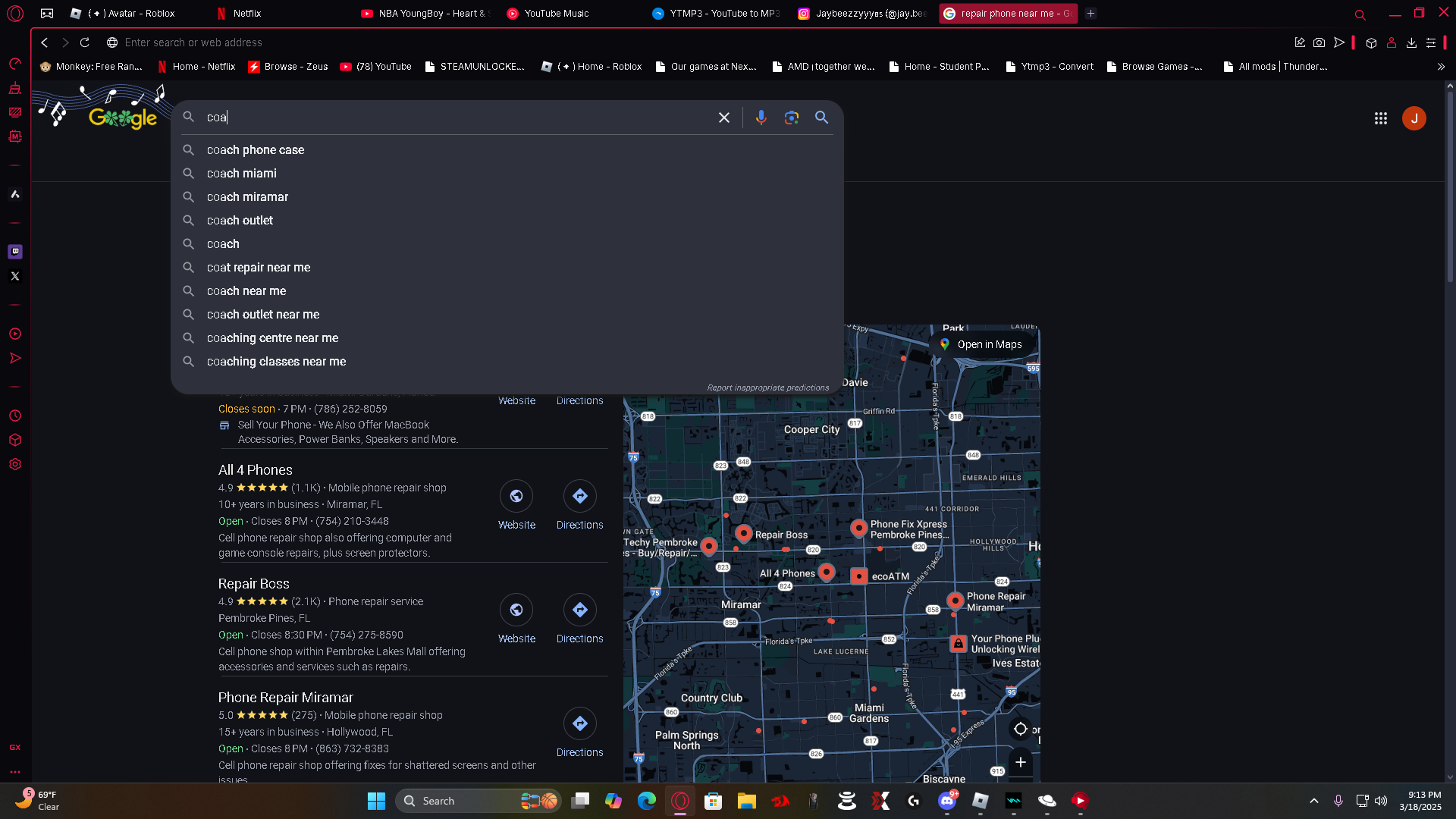Viewport: 1456px width, 819px height.
Task: Get directions to Phone Repair Miramar
Action: [580, 733]
